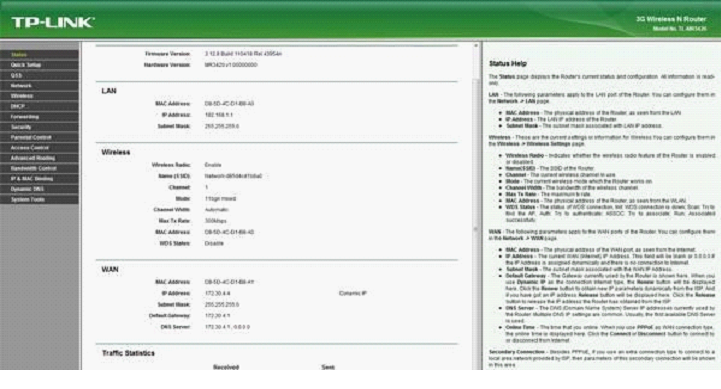The image size is (721, 389).
Task: Click the Wireless Name (SSID) value
Action: coord(233,176)
